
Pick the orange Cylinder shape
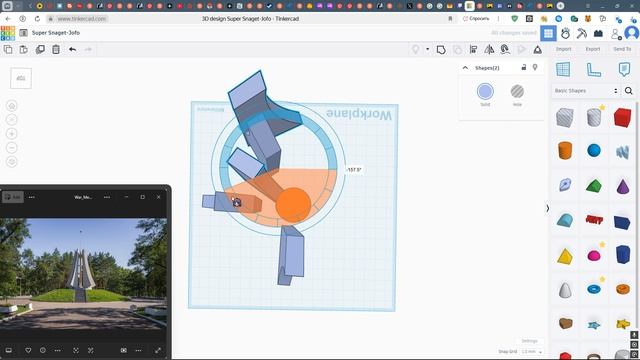[x=565, y=150]
